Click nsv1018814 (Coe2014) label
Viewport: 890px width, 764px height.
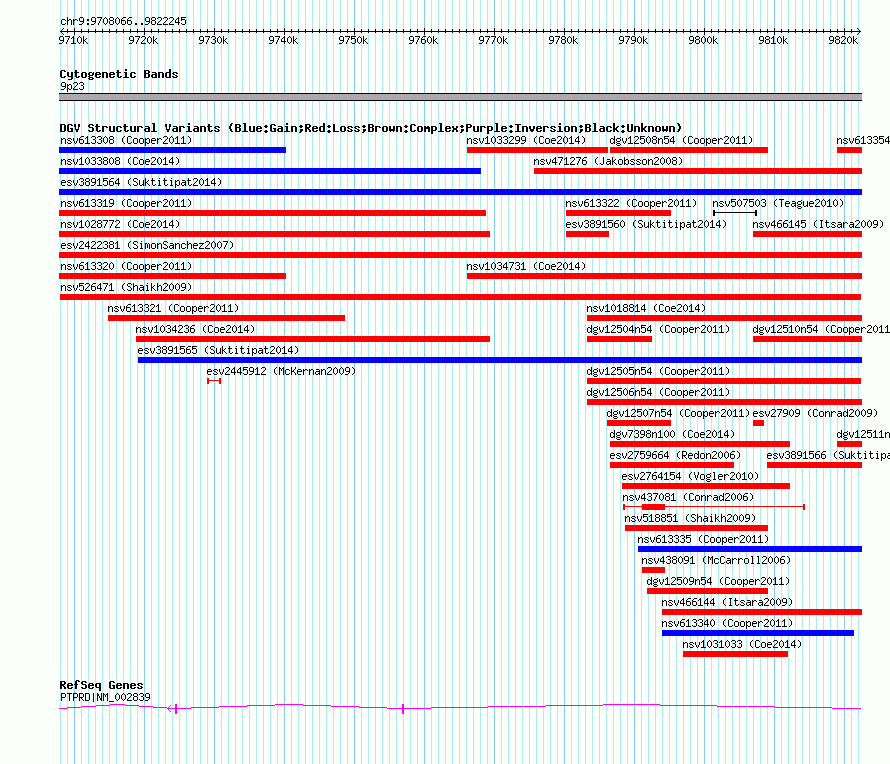646,308
